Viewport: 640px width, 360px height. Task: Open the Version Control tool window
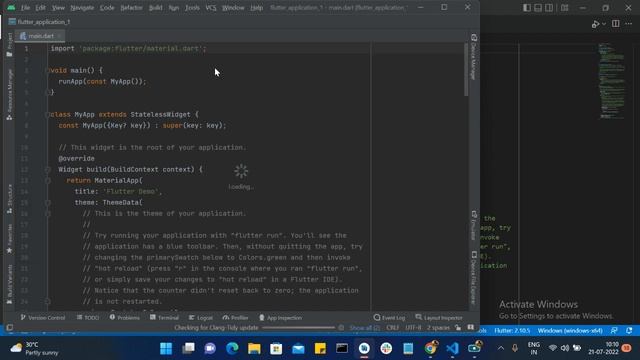click(x=43, y=318)
